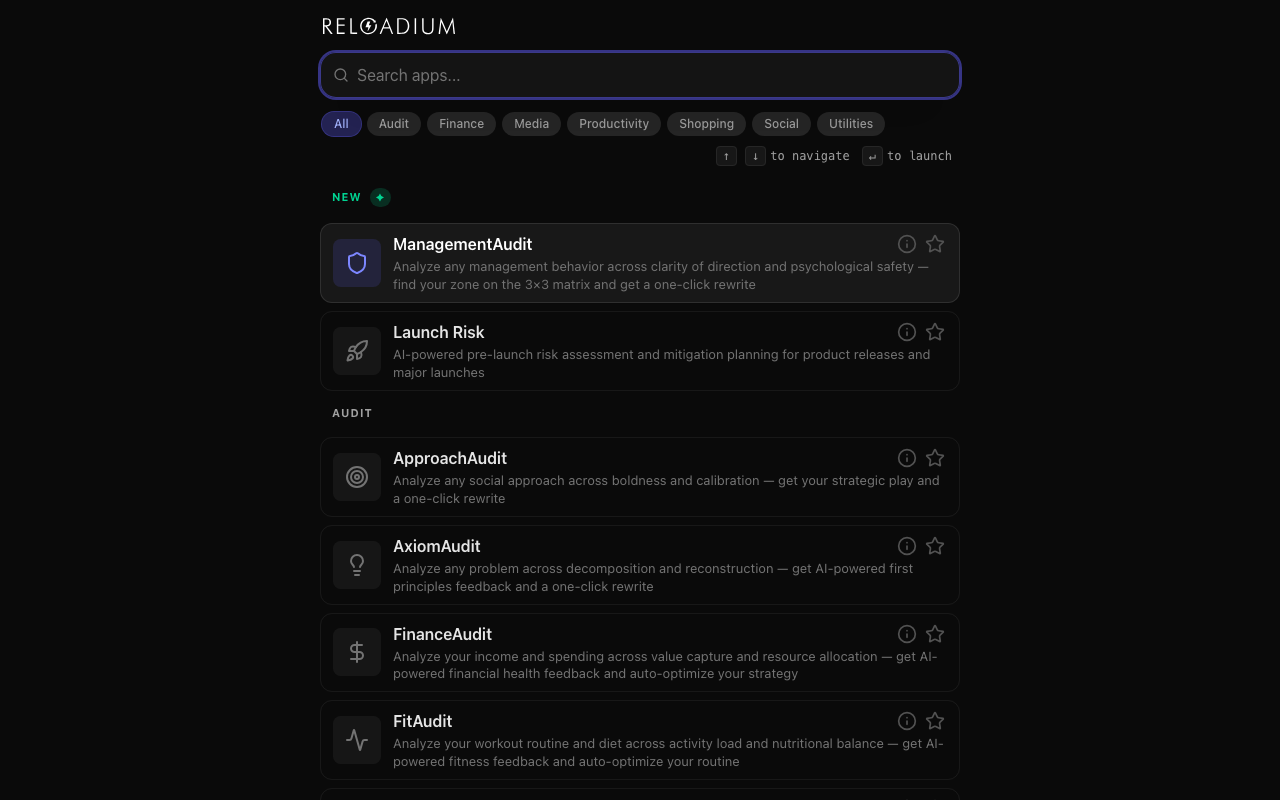This screenshot has width=1280, height=800.
Task: Click the Reloadium logo
Action: [x=388, y=26]
